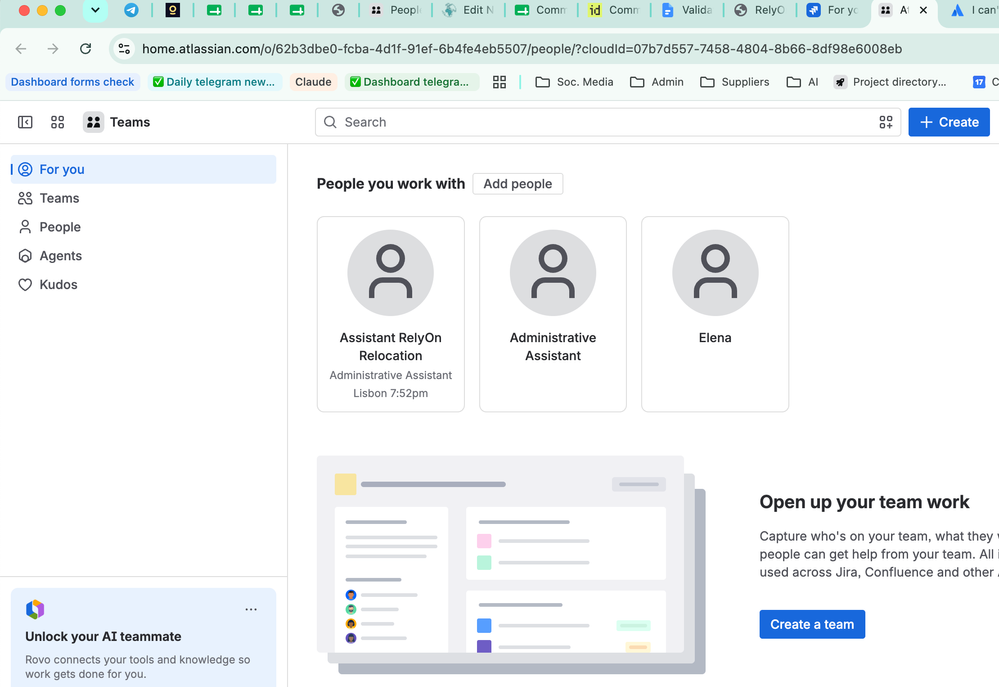Screen dimensions: 999x687
Task: Switch to the dark Q icon tab
Action: click(x=173, y=10)
